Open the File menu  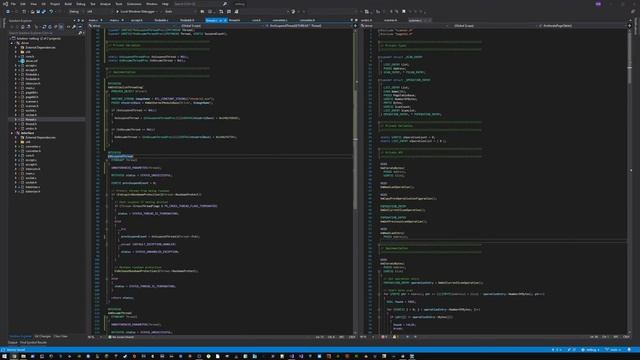point(13,4)
